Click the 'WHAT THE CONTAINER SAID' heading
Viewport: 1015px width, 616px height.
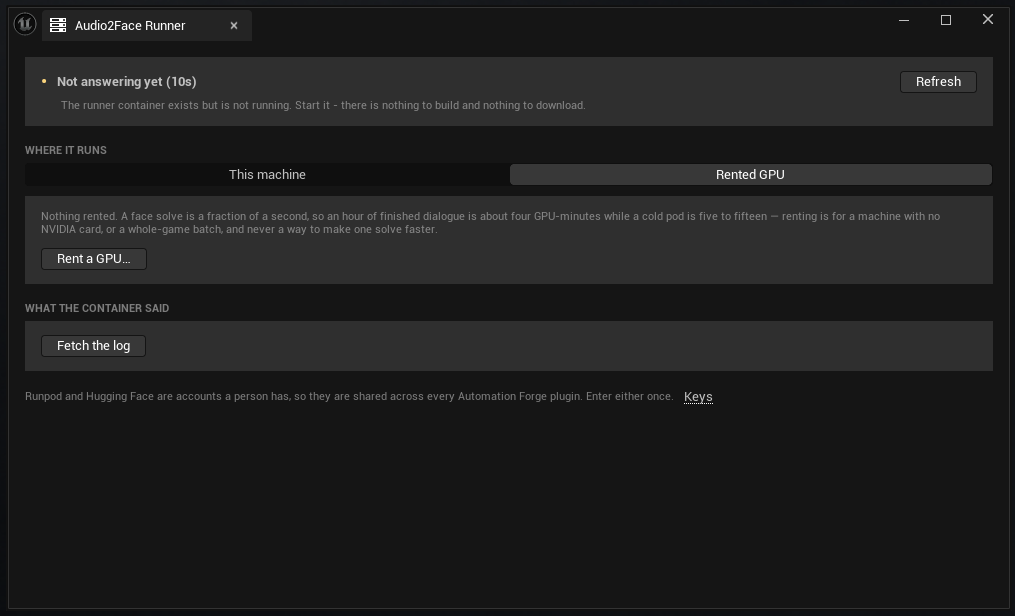coord(97,308)
